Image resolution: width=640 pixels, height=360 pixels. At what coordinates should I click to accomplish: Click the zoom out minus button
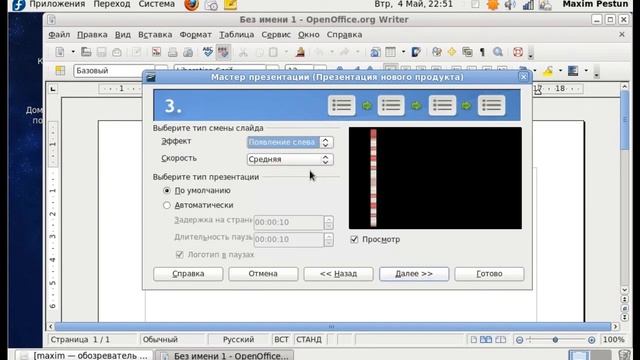coord(519,340)
